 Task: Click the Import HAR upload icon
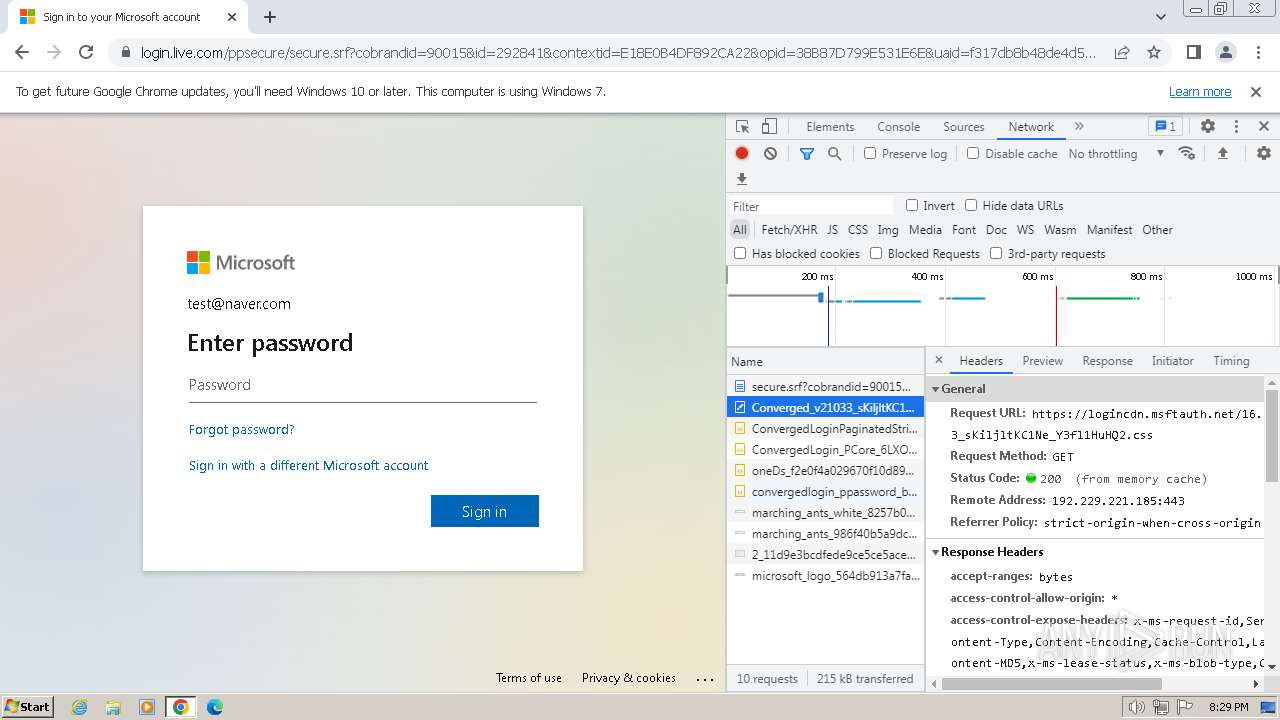(x=1222, y=153)
